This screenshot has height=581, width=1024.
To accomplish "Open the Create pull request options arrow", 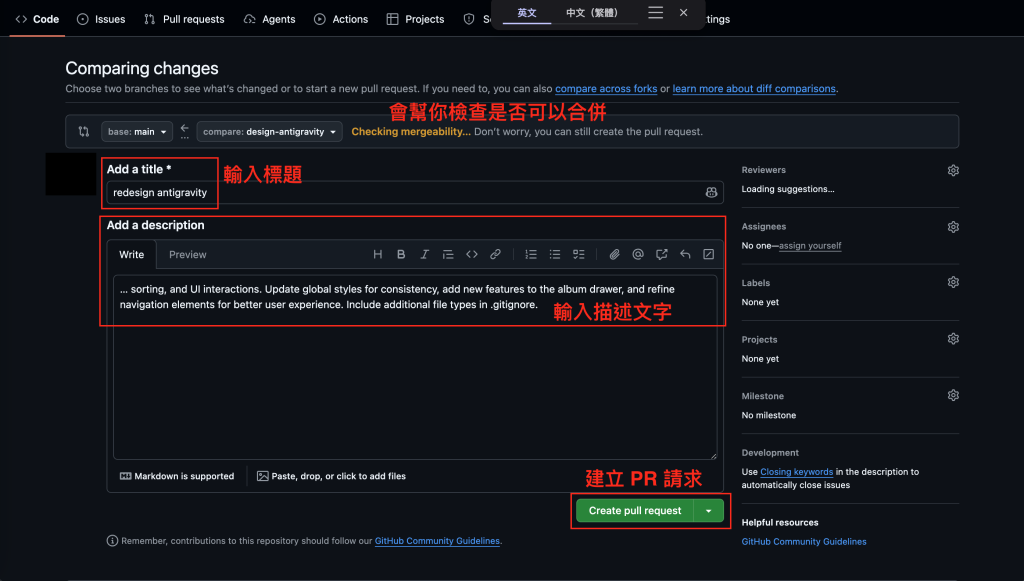I will (709, 510).
